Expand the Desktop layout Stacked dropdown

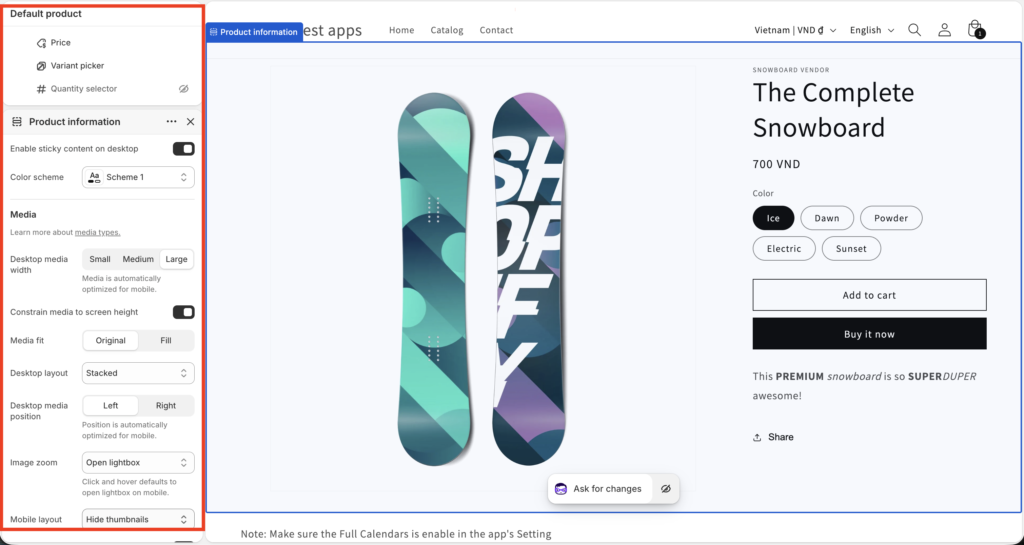(138, 373)
